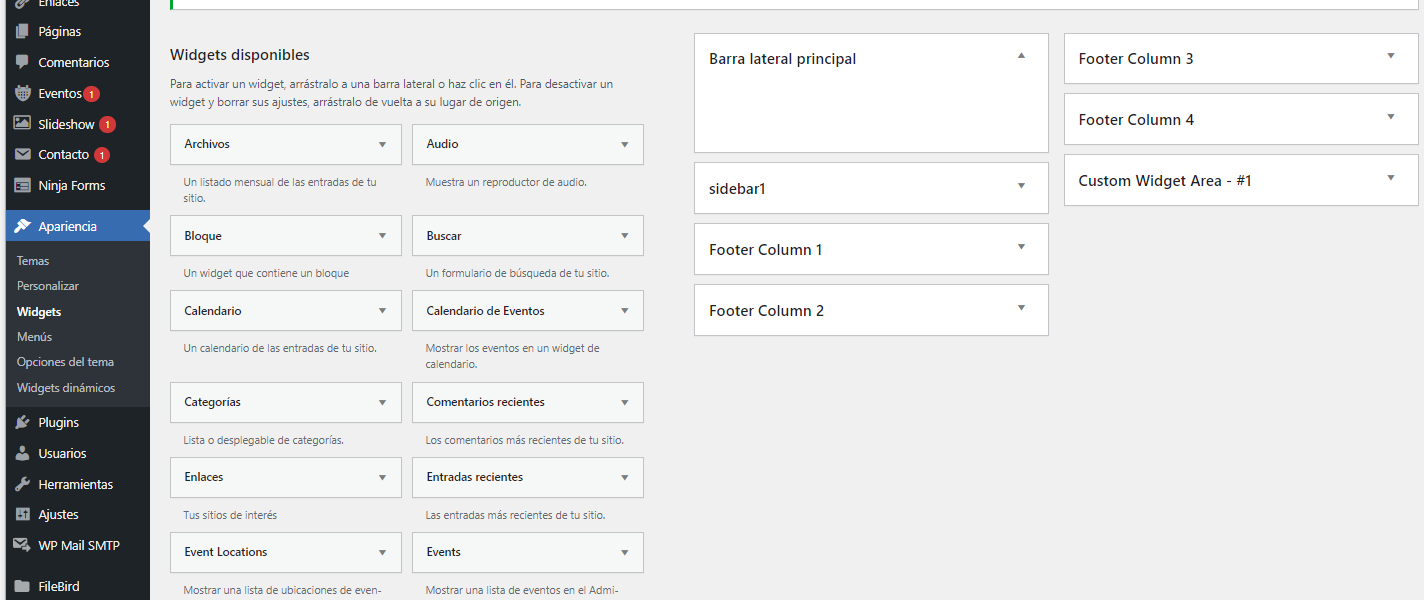Expand the Custom Widget Area #1 arrow
1424x600 pixels.
(x=1390, y=178)
